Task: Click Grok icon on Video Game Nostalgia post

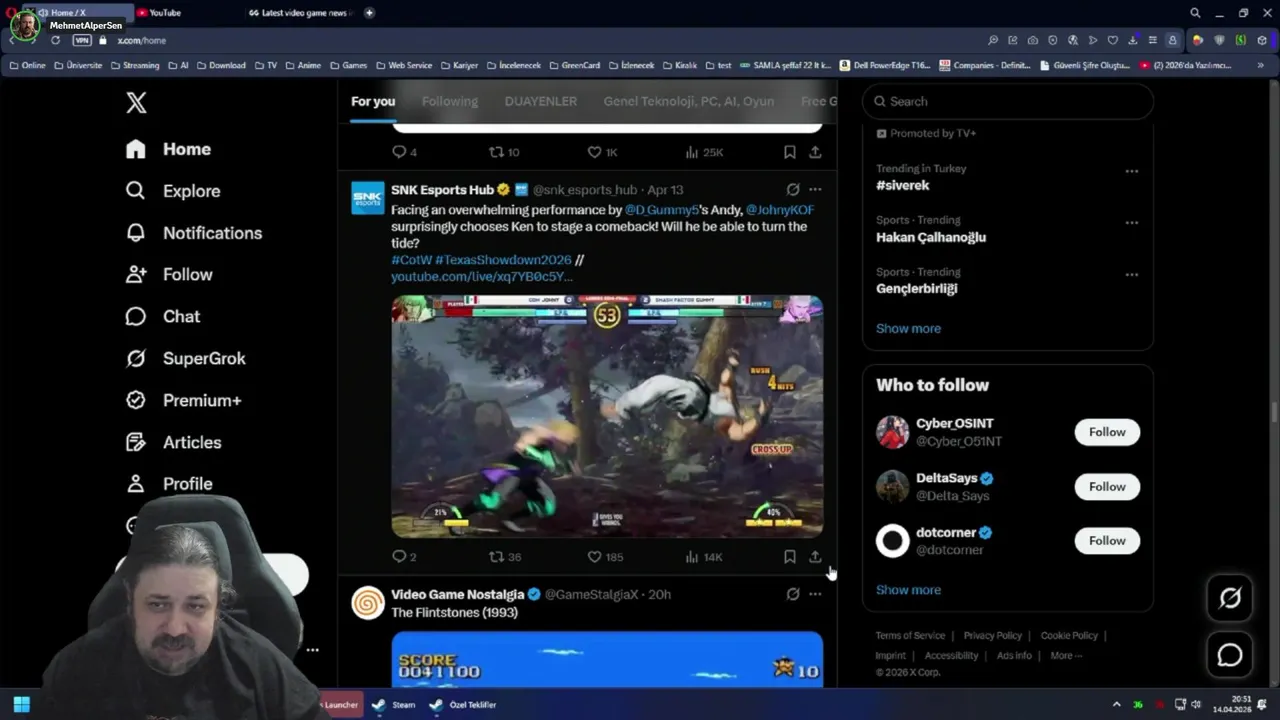Action: tap(793, 594)
